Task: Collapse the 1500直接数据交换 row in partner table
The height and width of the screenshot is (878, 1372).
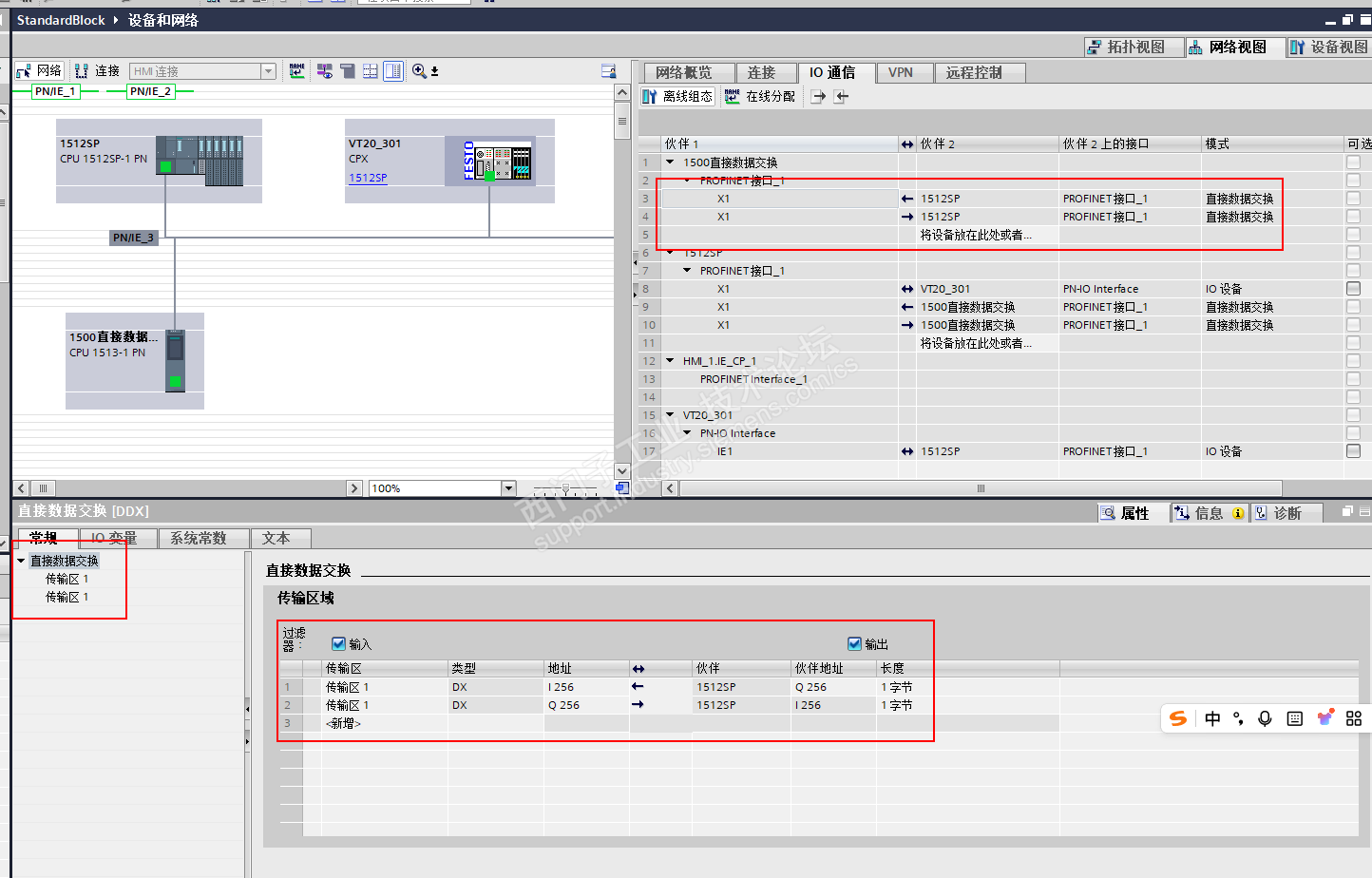Action: click(670, 162)
